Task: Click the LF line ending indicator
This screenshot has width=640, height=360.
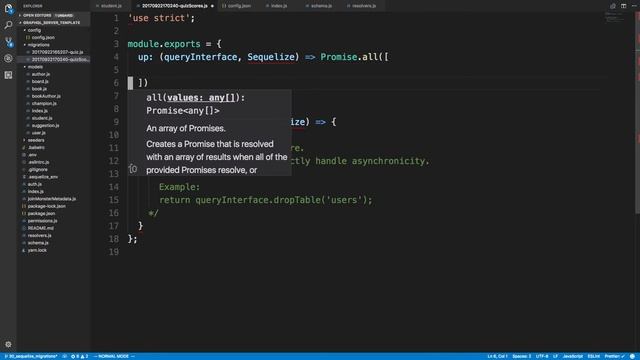Action: click(x=555, y=356)
